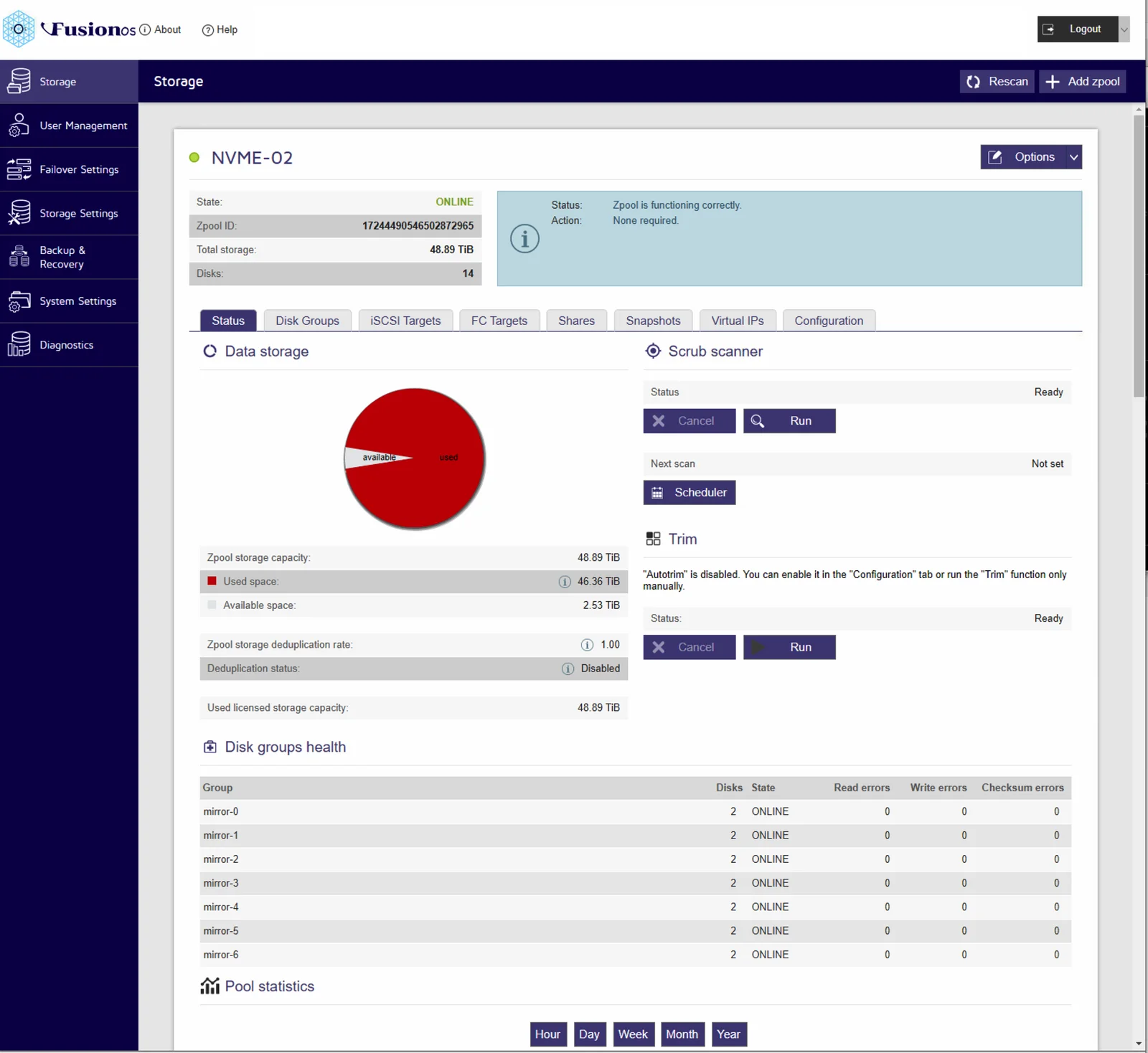Open Storage Settings in the sidebar

(69, 213)
